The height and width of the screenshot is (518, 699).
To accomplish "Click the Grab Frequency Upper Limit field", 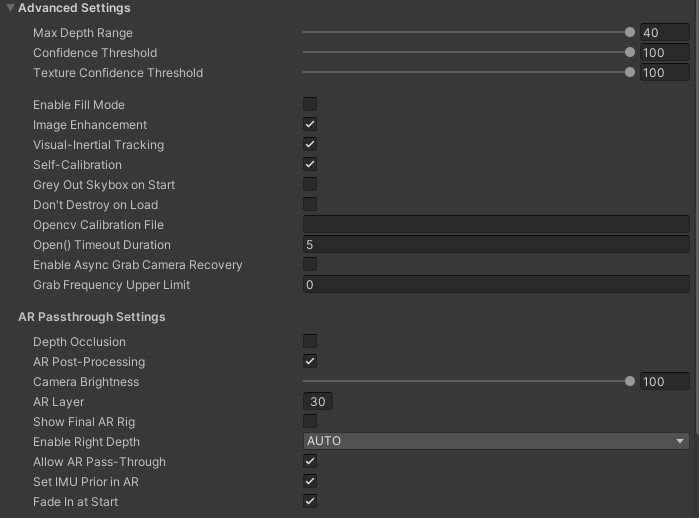I will click(496, 284).
